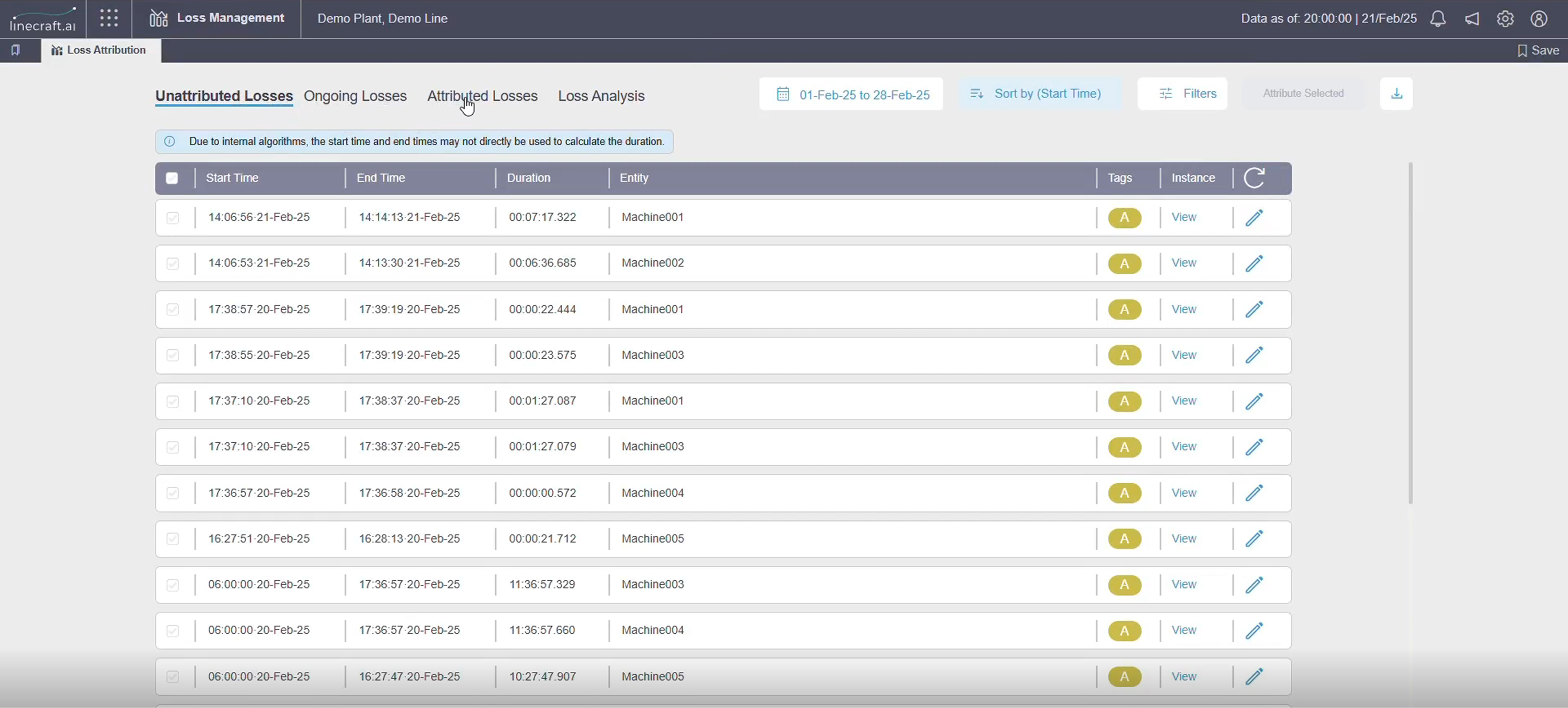This screenshot has width=1568, height=708.
Task: Click the A tag on 17:37:10 Machine001 row
Action: [x=1124, y=402]
